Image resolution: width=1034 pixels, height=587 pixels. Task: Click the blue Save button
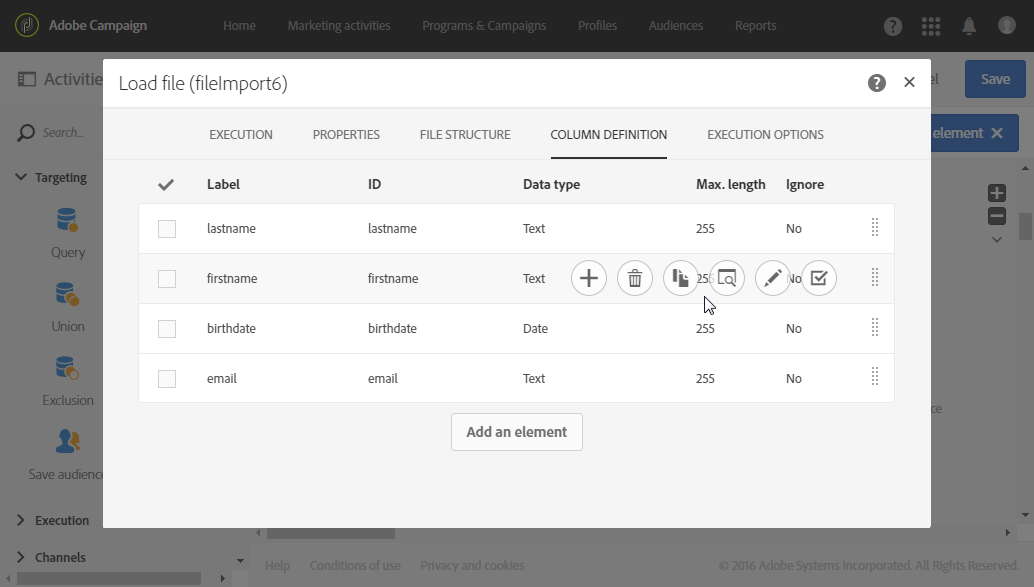click(995, 79)
